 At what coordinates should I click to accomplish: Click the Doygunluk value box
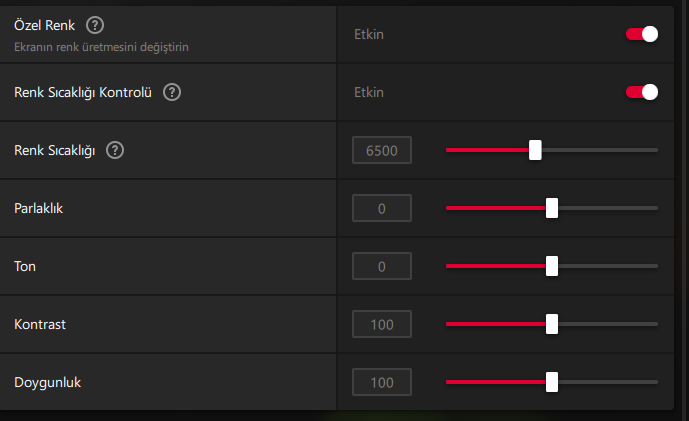point(381,382)
